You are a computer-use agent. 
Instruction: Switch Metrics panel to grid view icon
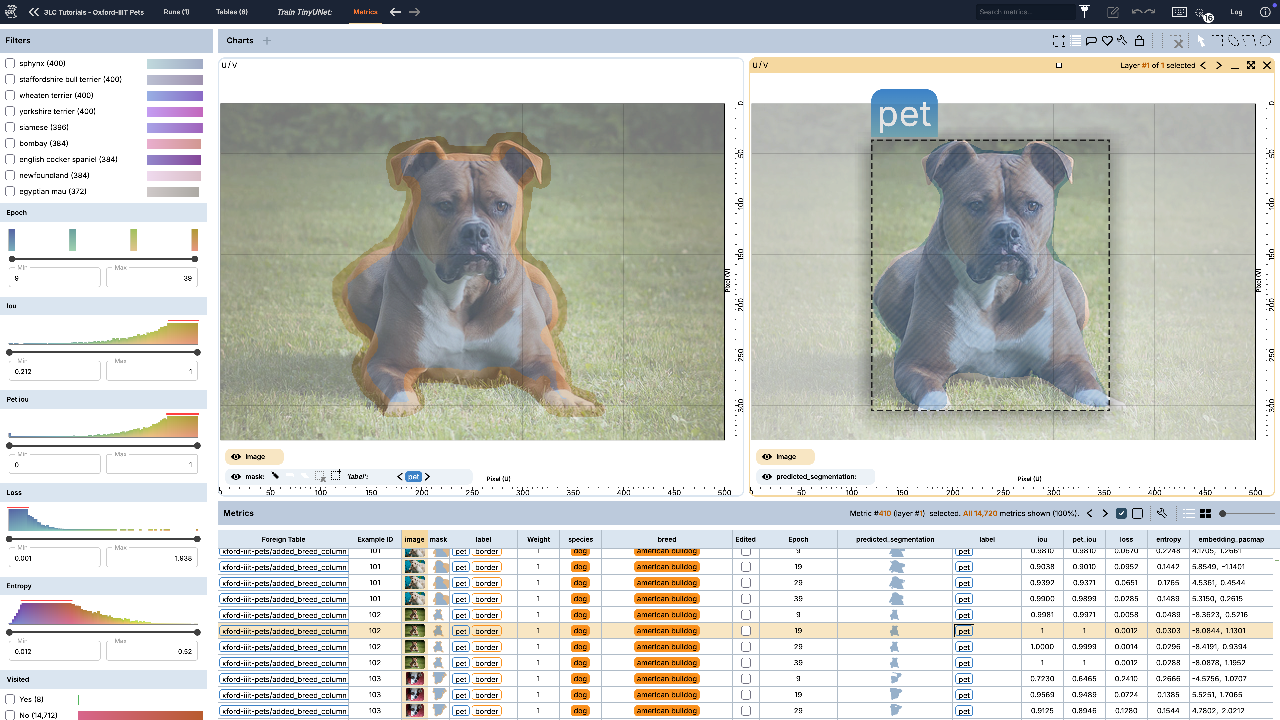point(1206,513)
